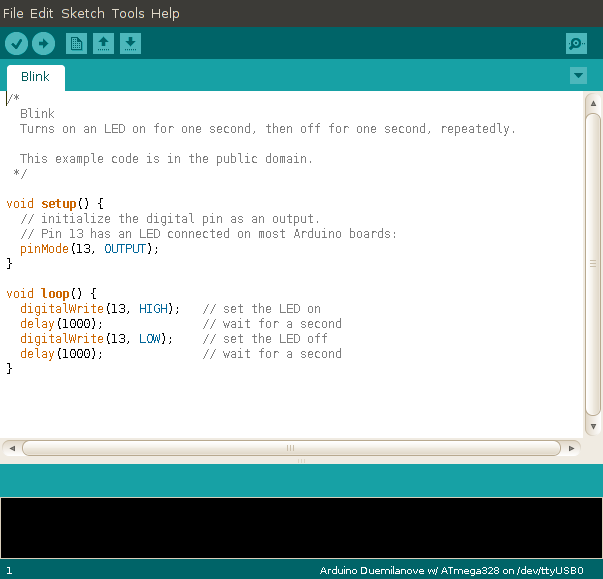Click the pinMode function call

click(44, 249)
